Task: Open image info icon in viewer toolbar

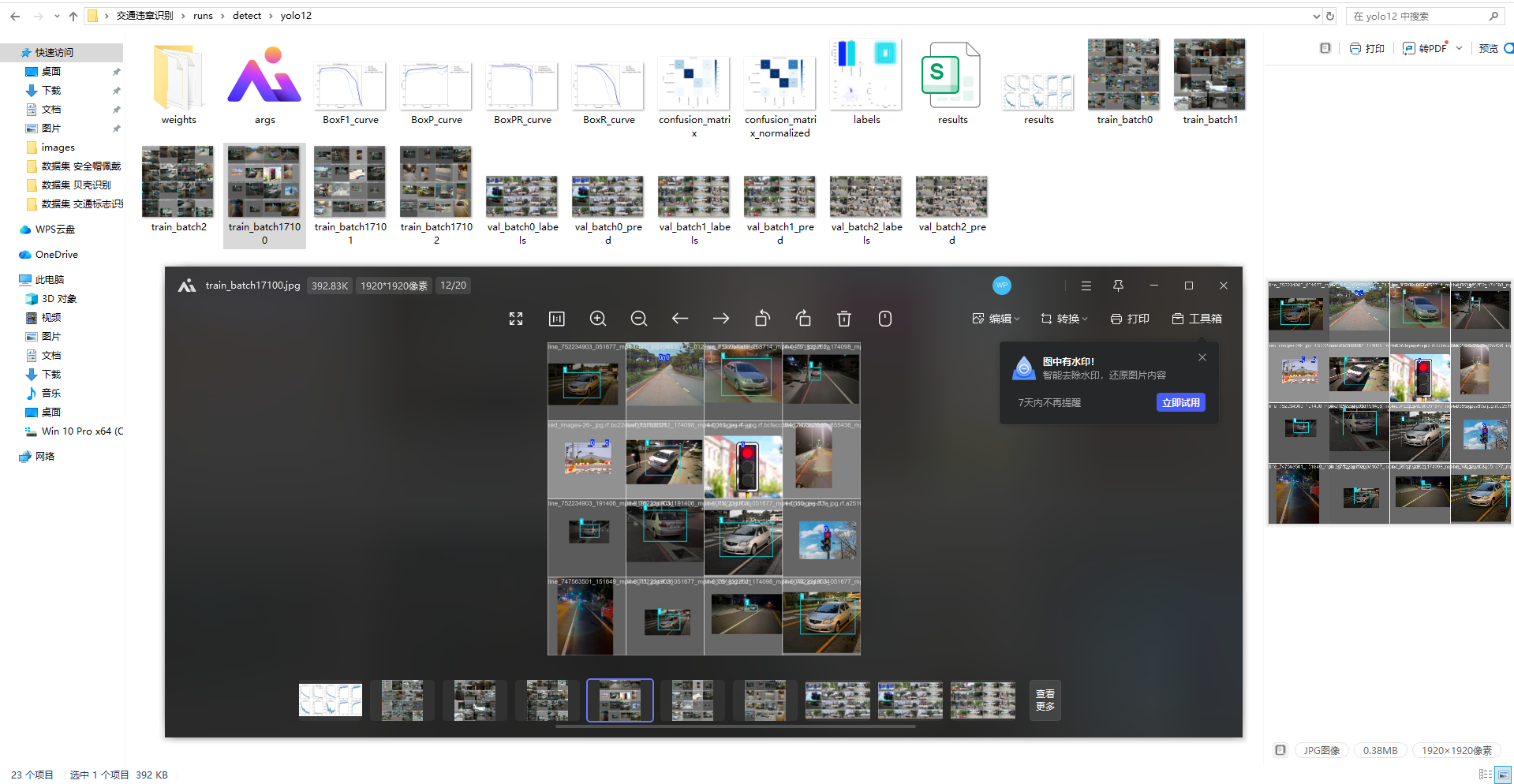Action: [885, 319]
